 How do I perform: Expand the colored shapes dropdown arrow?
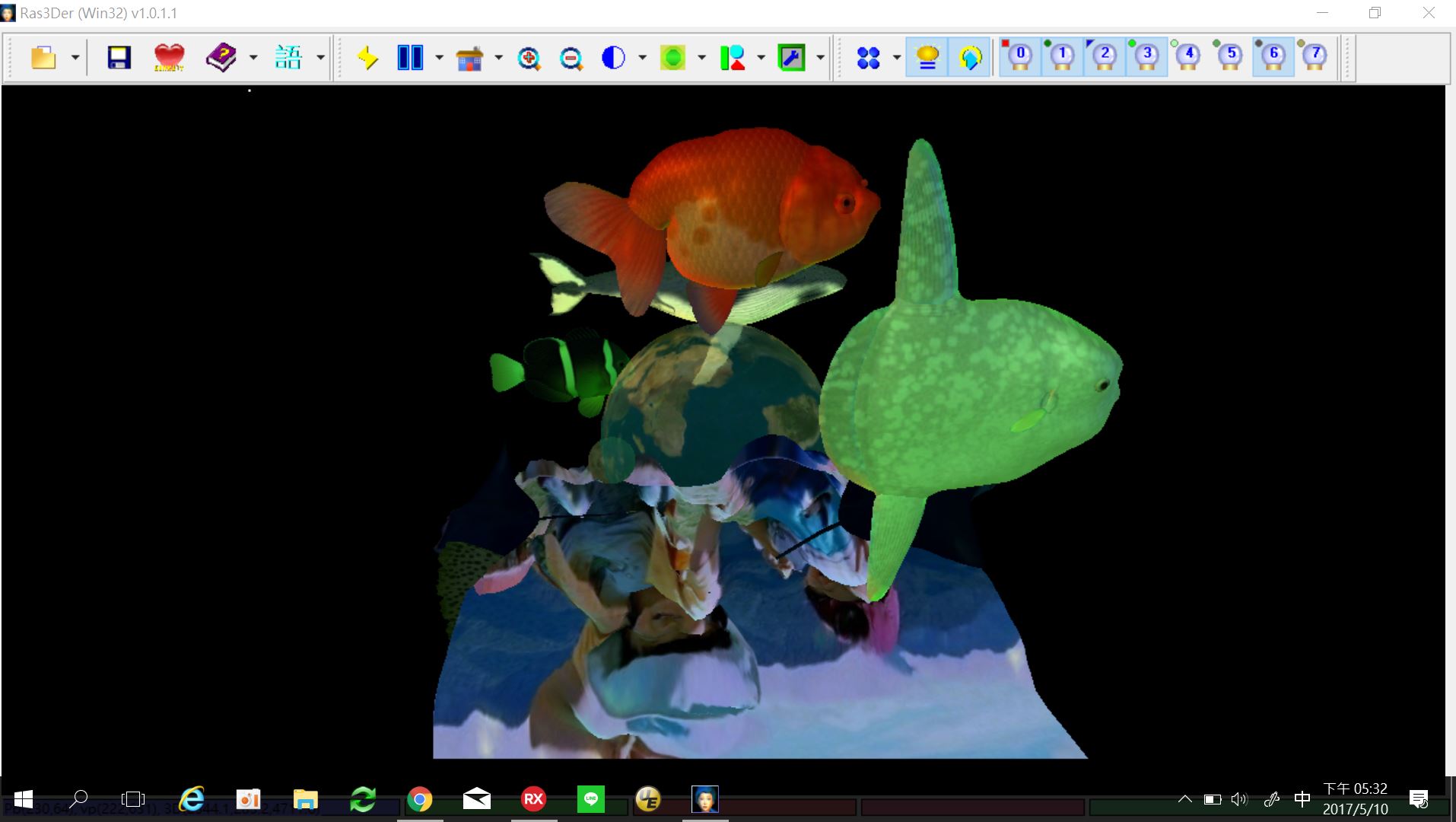click(x=761, y=58)
